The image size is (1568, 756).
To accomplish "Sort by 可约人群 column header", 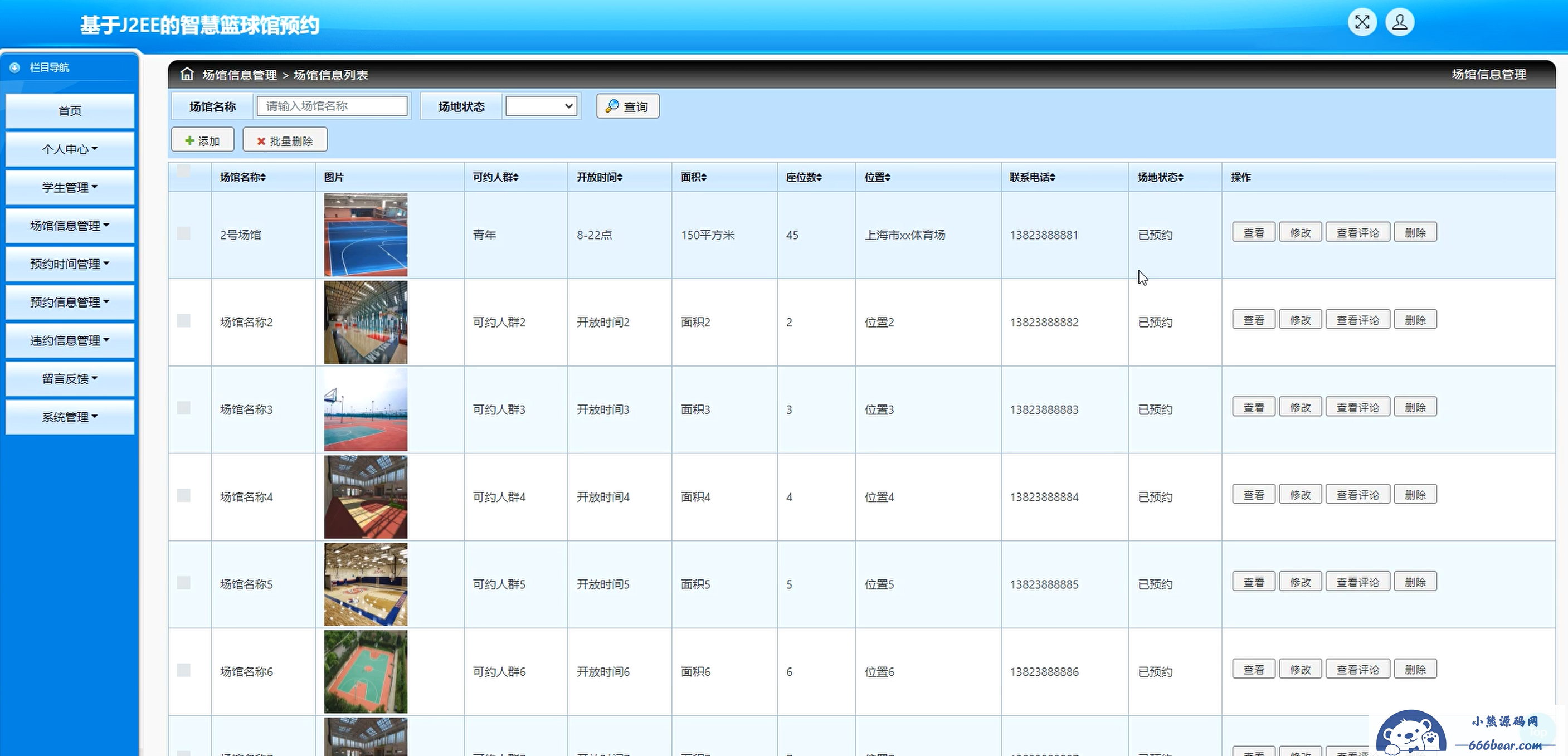I will click(x=495, y=177).
